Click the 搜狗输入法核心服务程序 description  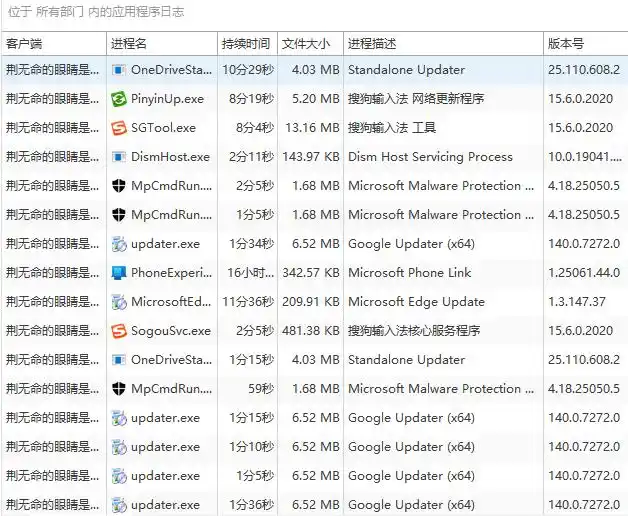tap(414, 331)
